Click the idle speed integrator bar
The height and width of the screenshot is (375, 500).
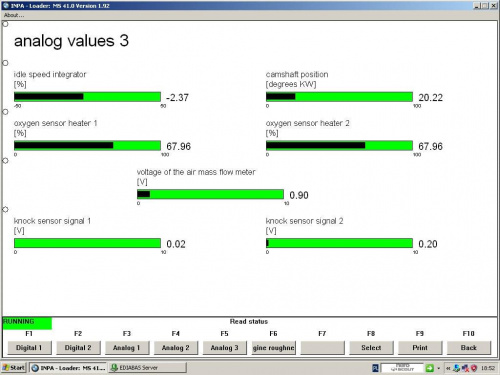87,97
